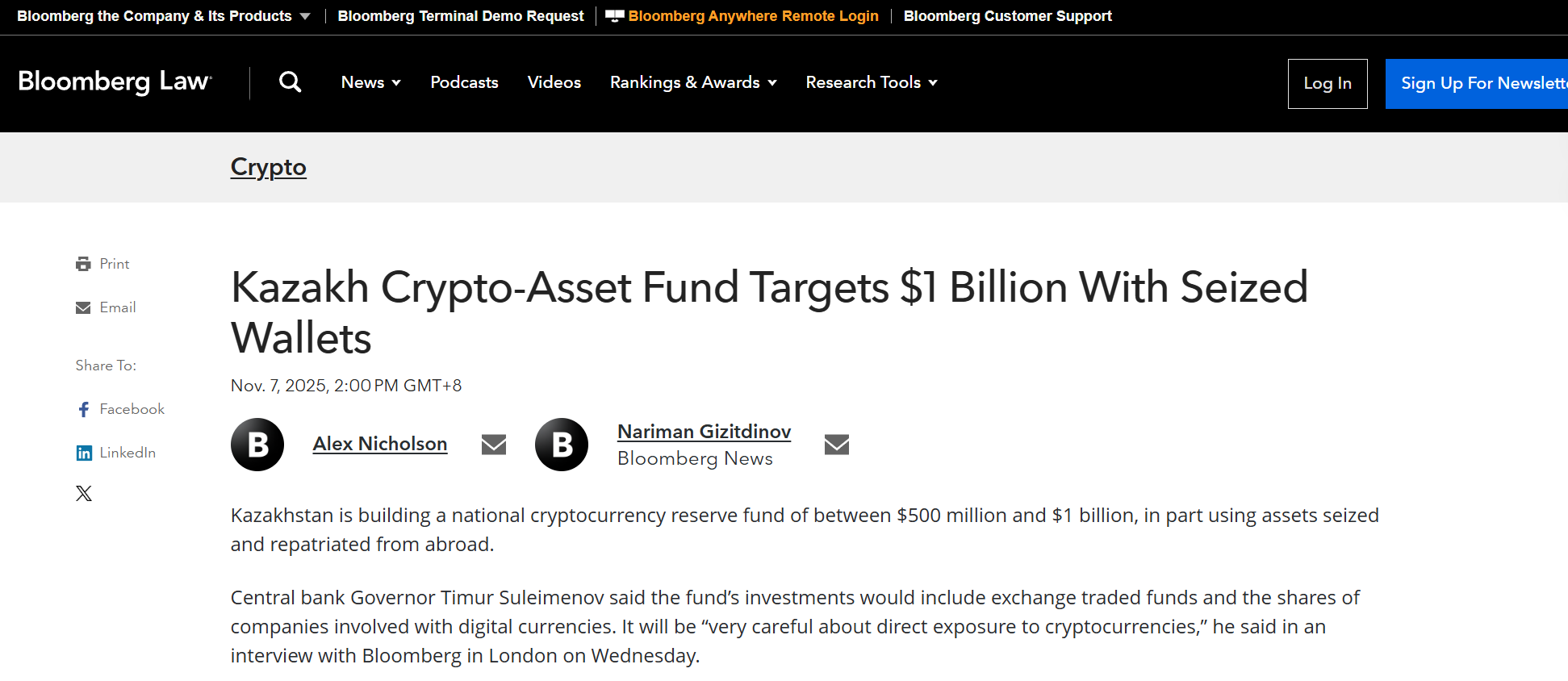Open Bloomberg Anywhere Remote Login link
This screenshot has height=681, width=1568.
pos(753,16)
